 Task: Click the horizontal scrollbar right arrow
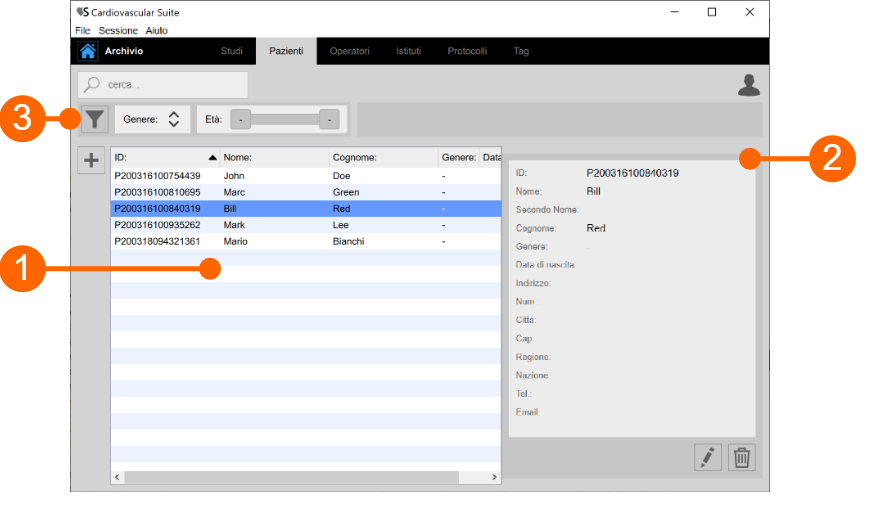click(494, 478)
